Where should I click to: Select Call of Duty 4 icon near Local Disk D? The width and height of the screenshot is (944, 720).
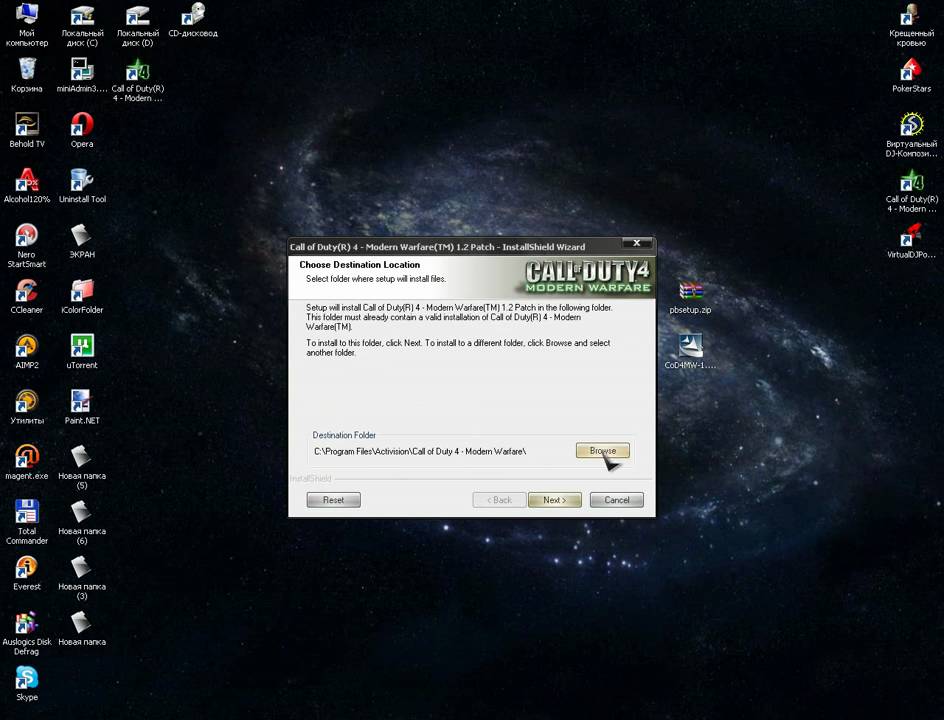(137, 80)
